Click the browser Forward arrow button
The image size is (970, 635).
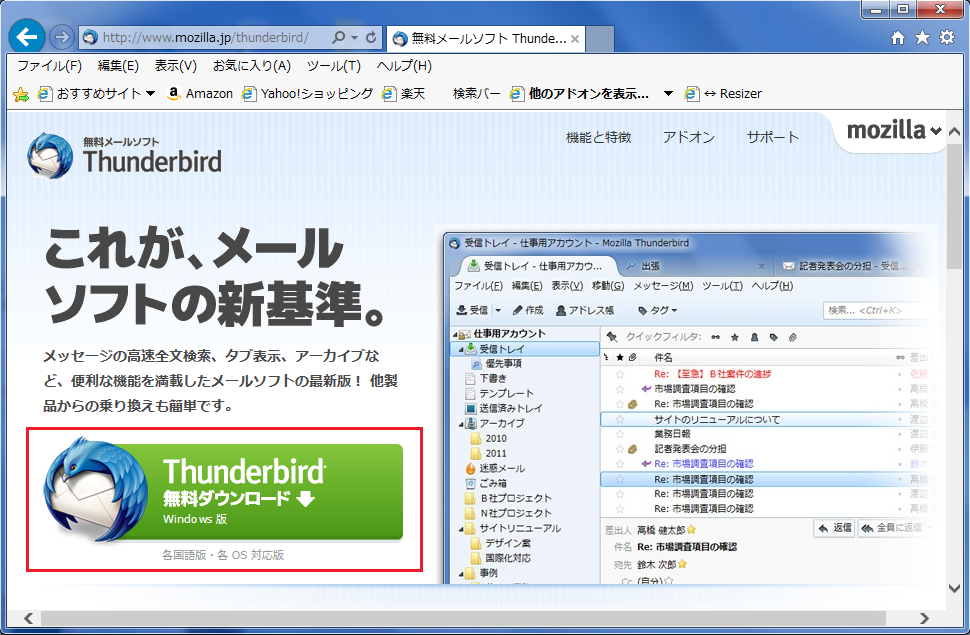point(61,37)
